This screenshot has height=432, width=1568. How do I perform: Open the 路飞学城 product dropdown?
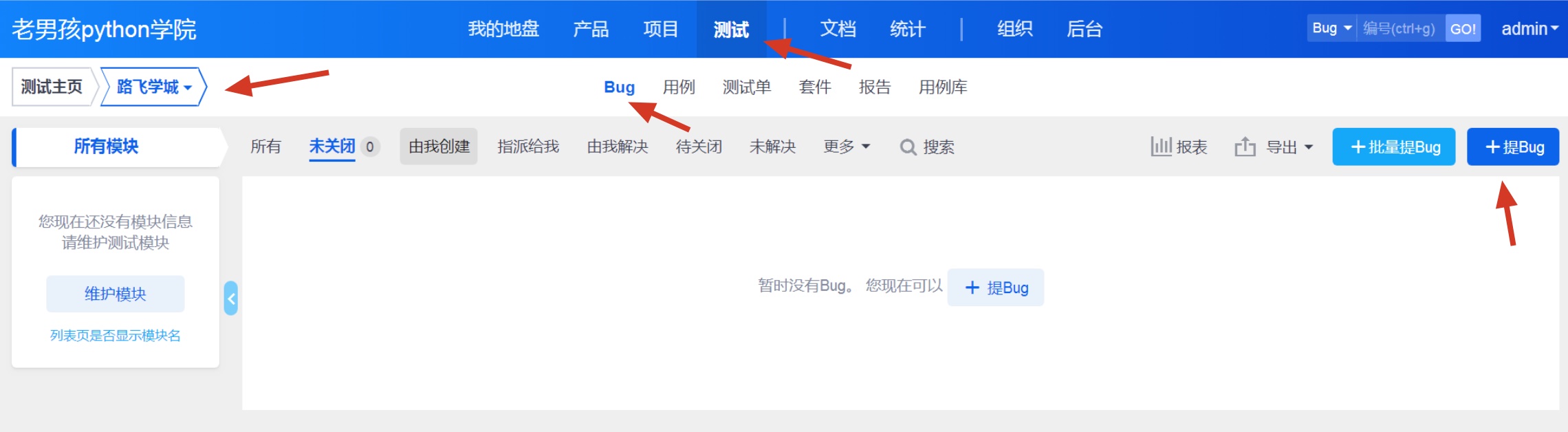pyautogui.click(x=153, y=87)
